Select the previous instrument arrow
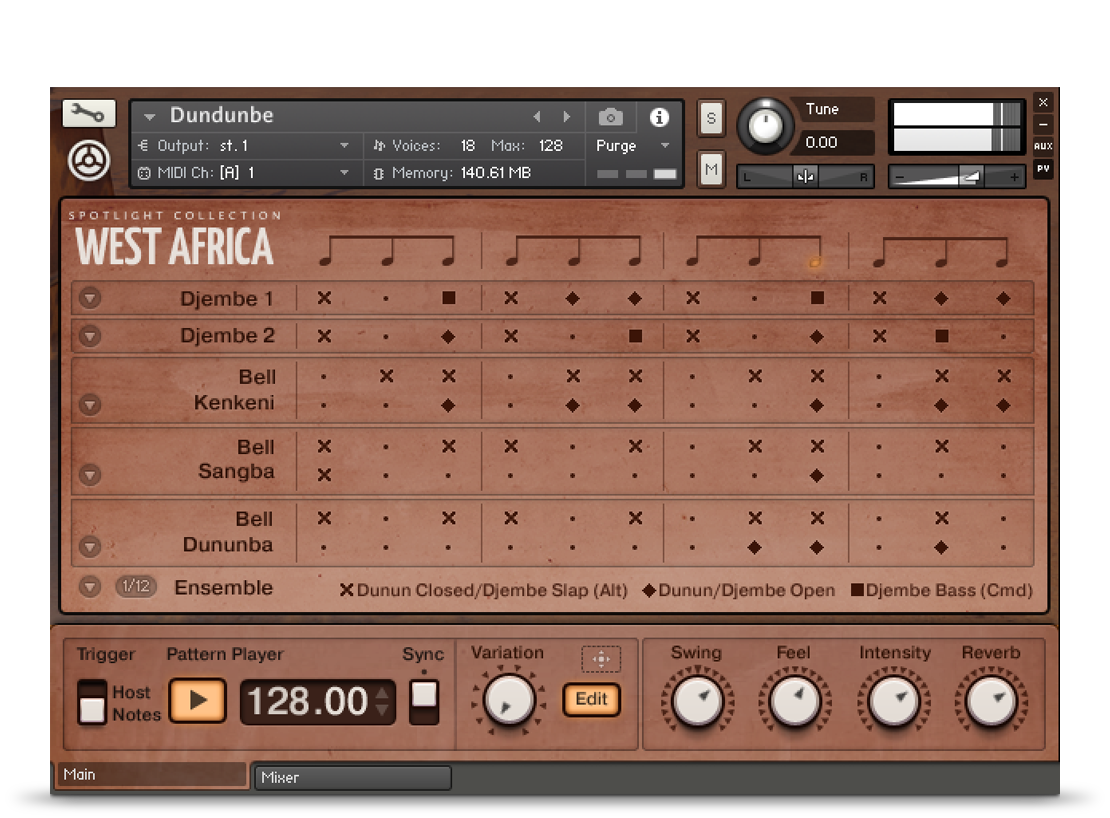1110x818 pixels. pyautogui.click(x=537, y=116)
